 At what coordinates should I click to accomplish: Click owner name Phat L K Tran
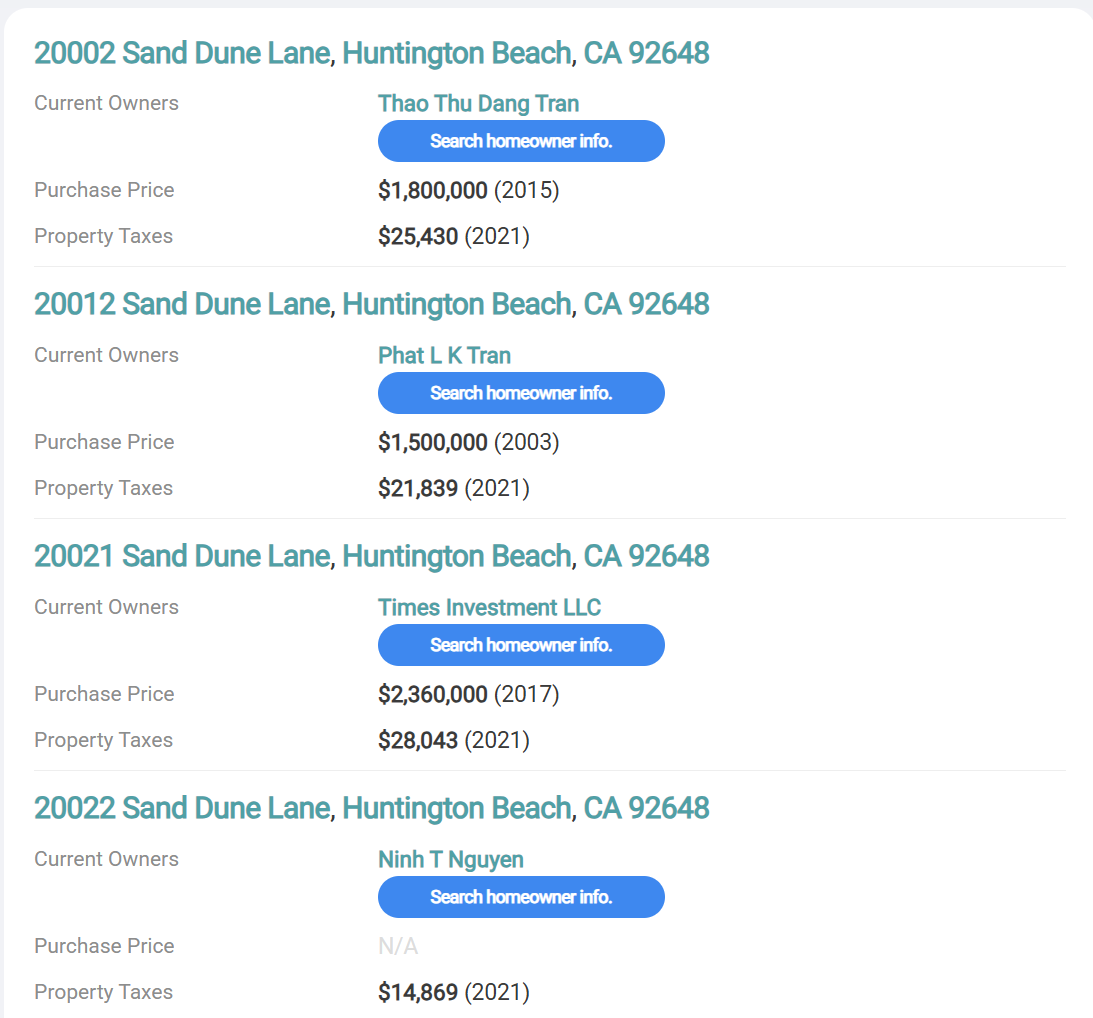pos(444,356)
